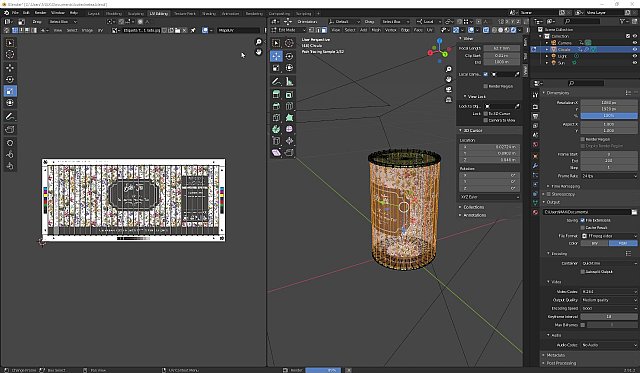Open the Mesh menu in 3D viewport
640x373 pixels.
click(376, 30)
